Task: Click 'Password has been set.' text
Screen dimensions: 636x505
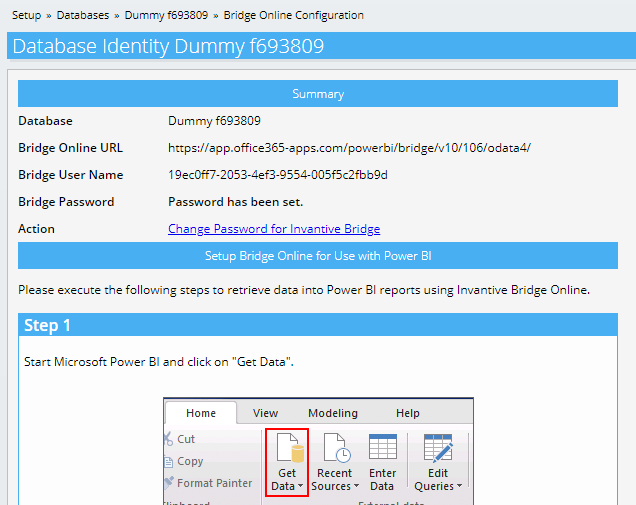Action: coord(236,202)
